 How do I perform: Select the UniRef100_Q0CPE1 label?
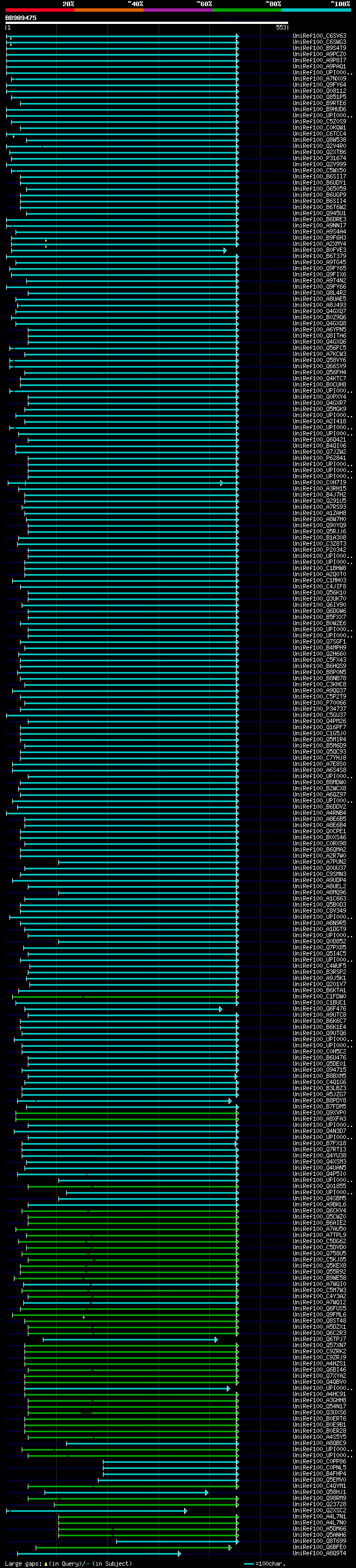coord(319,831)
